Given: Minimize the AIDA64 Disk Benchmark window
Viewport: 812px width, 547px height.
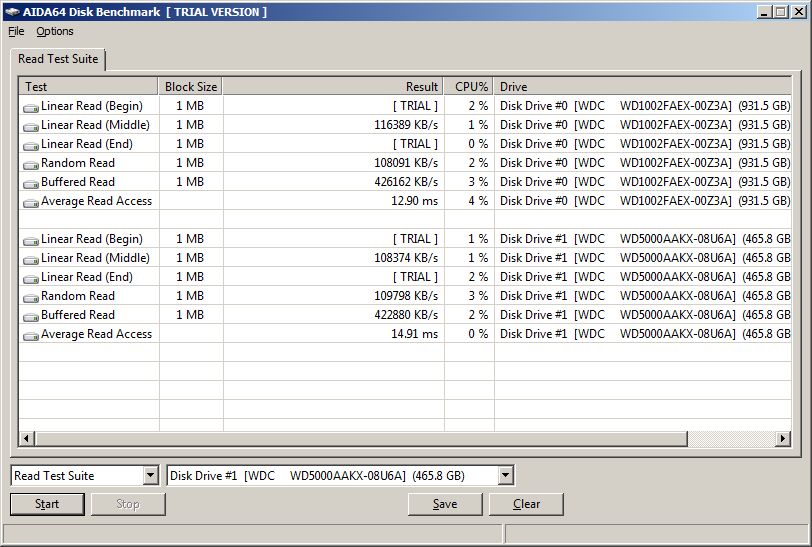Looking at the screenshot, I should [764, 11].
